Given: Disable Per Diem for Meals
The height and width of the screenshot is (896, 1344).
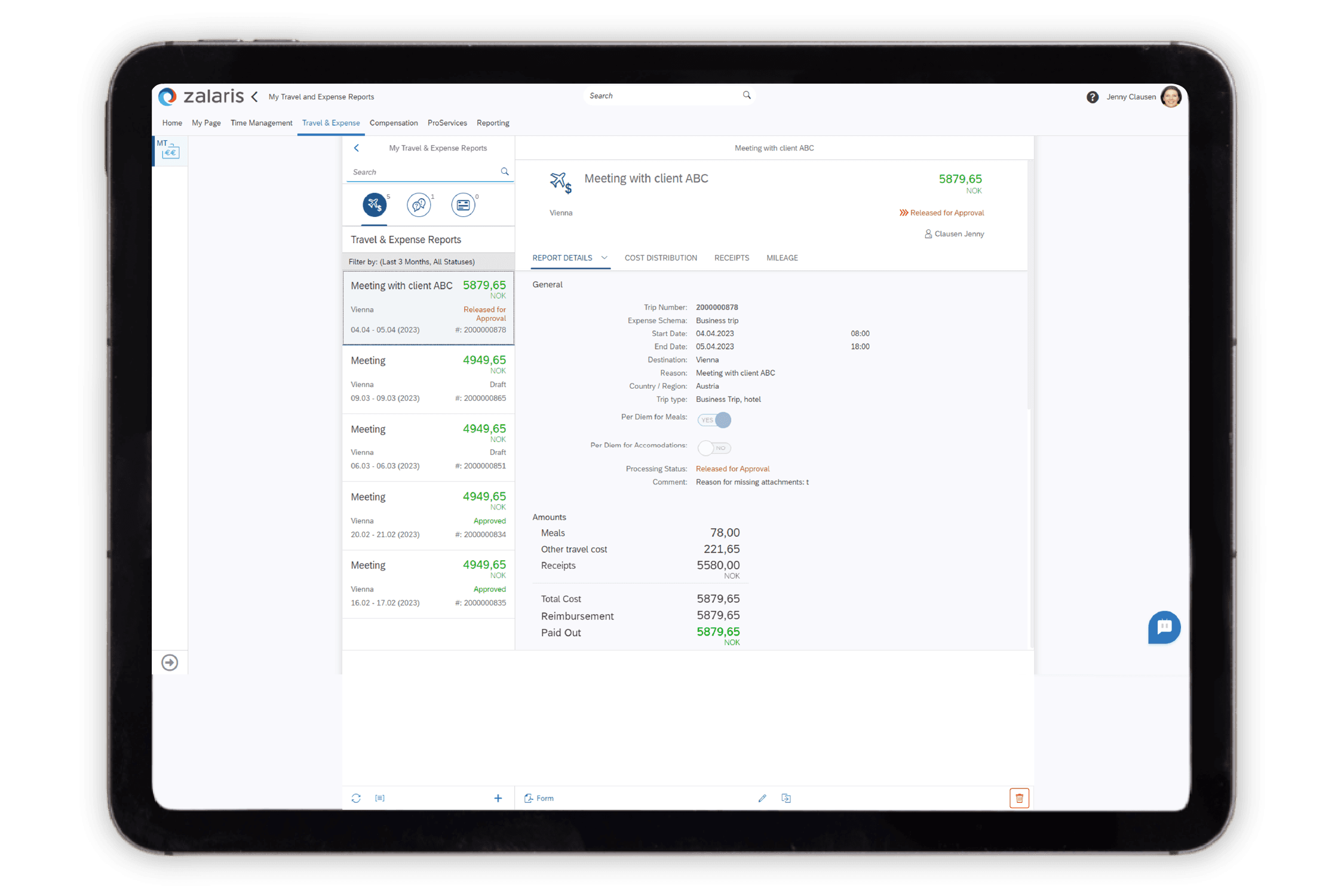Looking at the screenshot, I should point(714,420).
